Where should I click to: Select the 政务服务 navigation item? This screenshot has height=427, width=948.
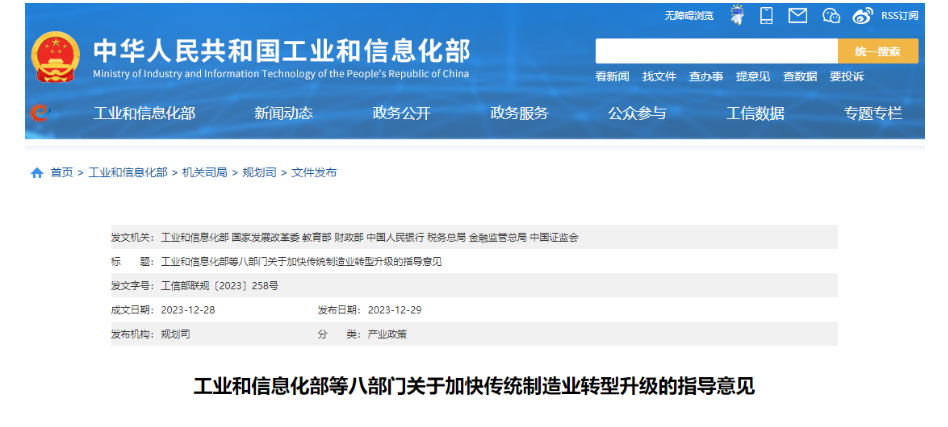tap(519, 113)
